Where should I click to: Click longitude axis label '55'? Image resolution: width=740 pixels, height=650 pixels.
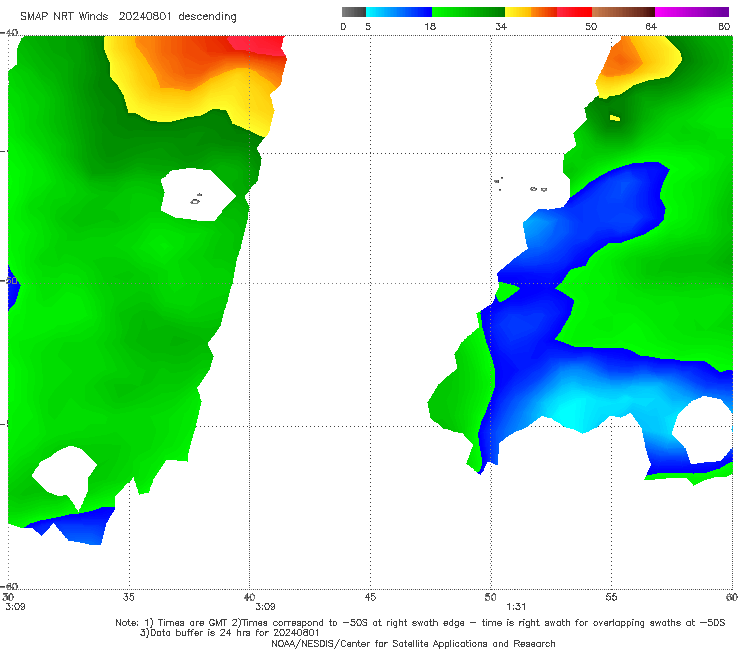pos(611,597)
